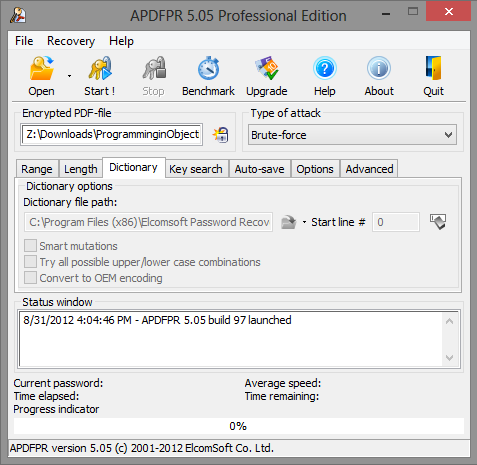This screenshot has width=477, height=465.
Task: Switch to the Range tab
Action: (37, 169)
